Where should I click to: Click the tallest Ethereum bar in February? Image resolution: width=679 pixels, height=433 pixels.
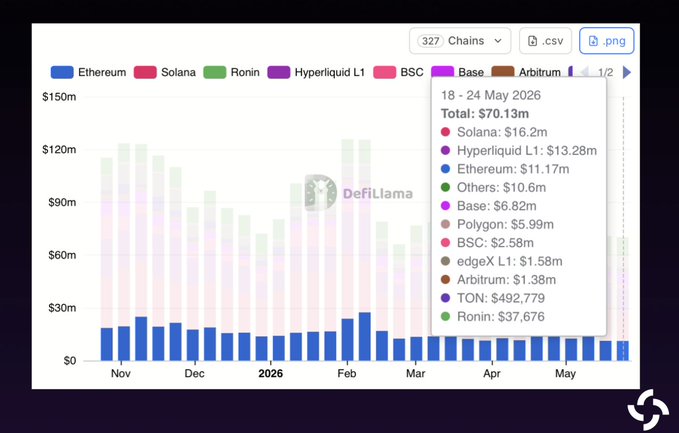365,336
